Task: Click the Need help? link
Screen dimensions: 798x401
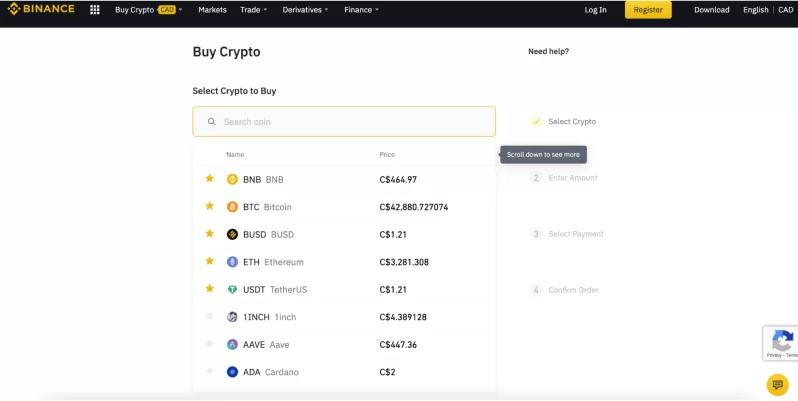Action: coord(549,51)
